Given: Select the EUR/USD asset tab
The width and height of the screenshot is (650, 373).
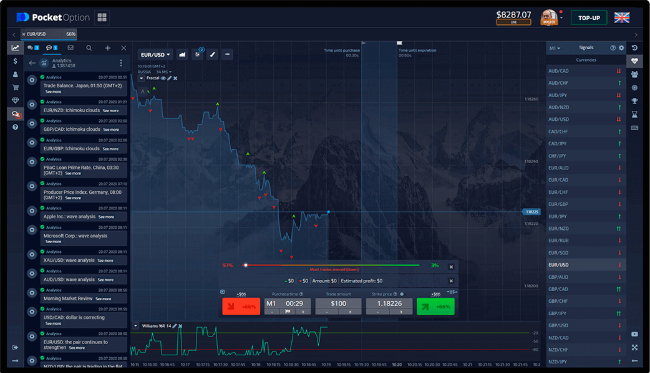Looking at the screenshot, I should coord(49,34).
